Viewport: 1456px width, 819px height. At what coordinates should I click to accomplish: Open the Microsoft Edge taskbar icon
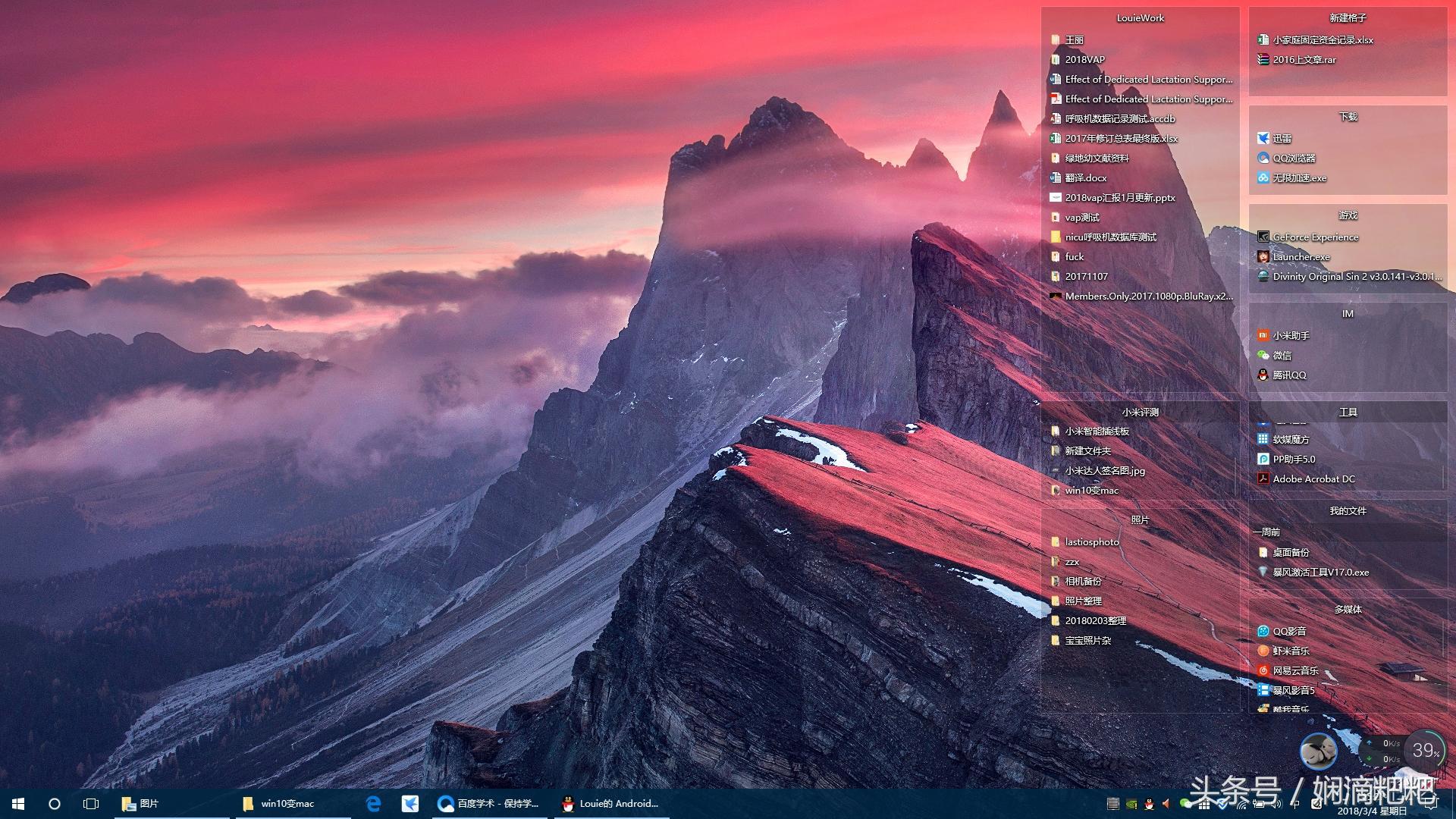(373, 804)
